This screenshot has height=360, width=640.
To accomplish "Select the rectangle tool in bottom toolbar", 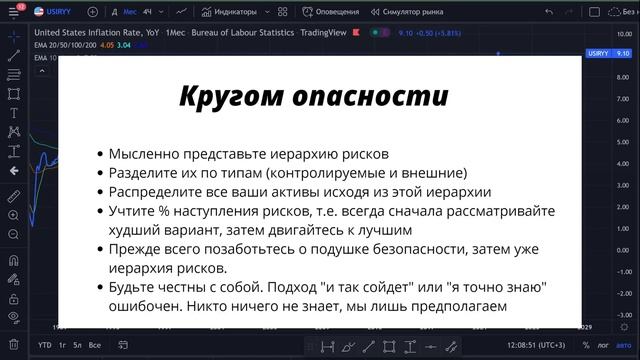I will (x=389, y=347).
